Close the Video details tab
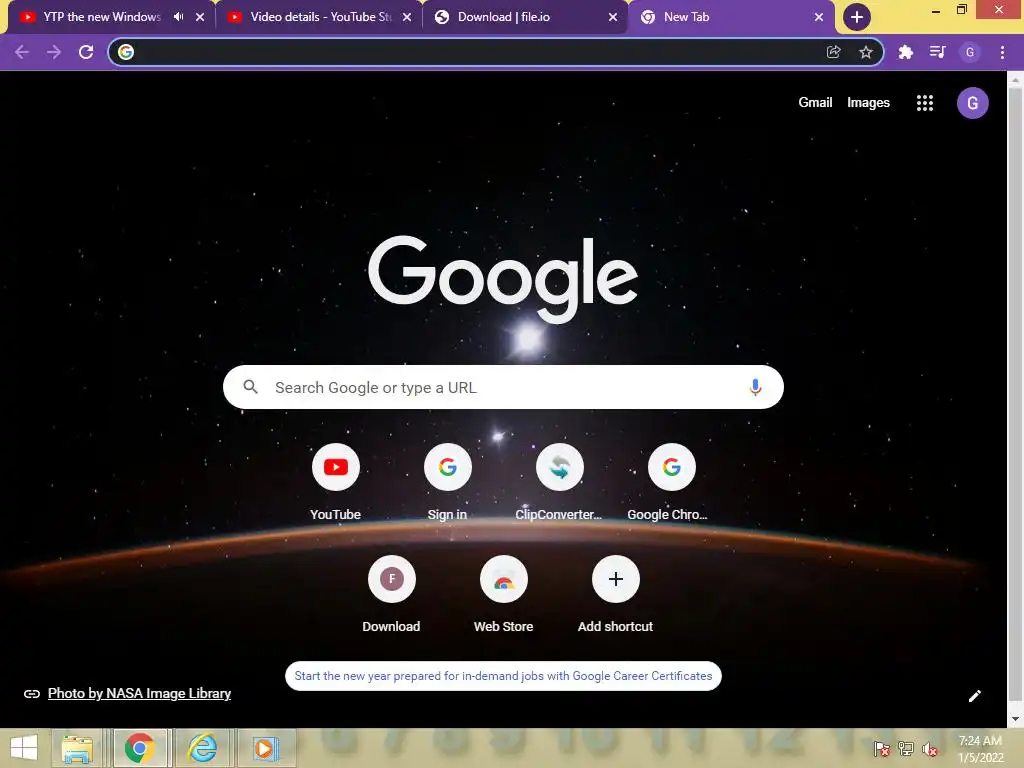This screenshot has width=1024, height=768. click(407, 17)
